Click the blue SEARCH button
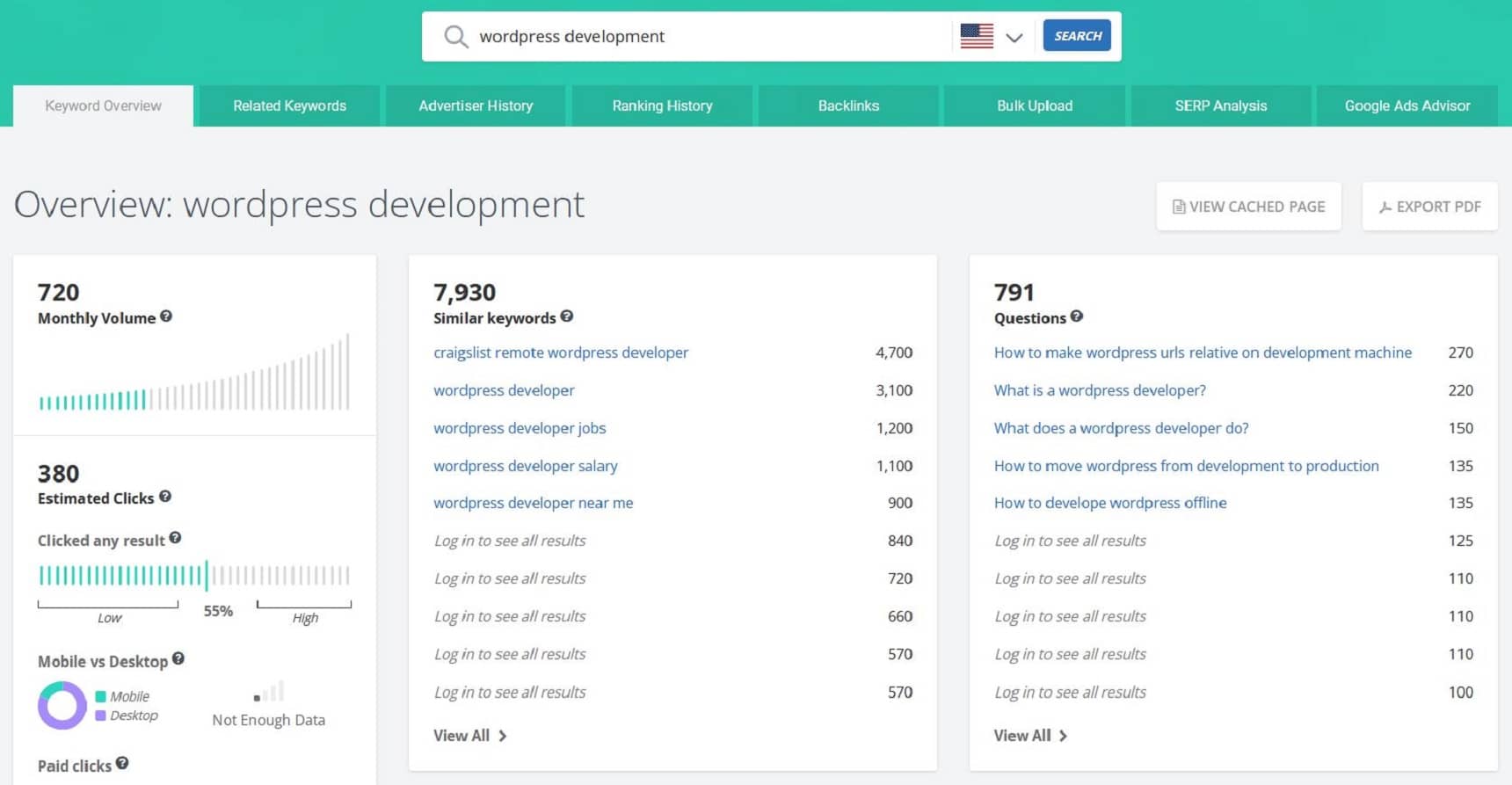This screenshot has width=1512, height=785. point(1077,36)
